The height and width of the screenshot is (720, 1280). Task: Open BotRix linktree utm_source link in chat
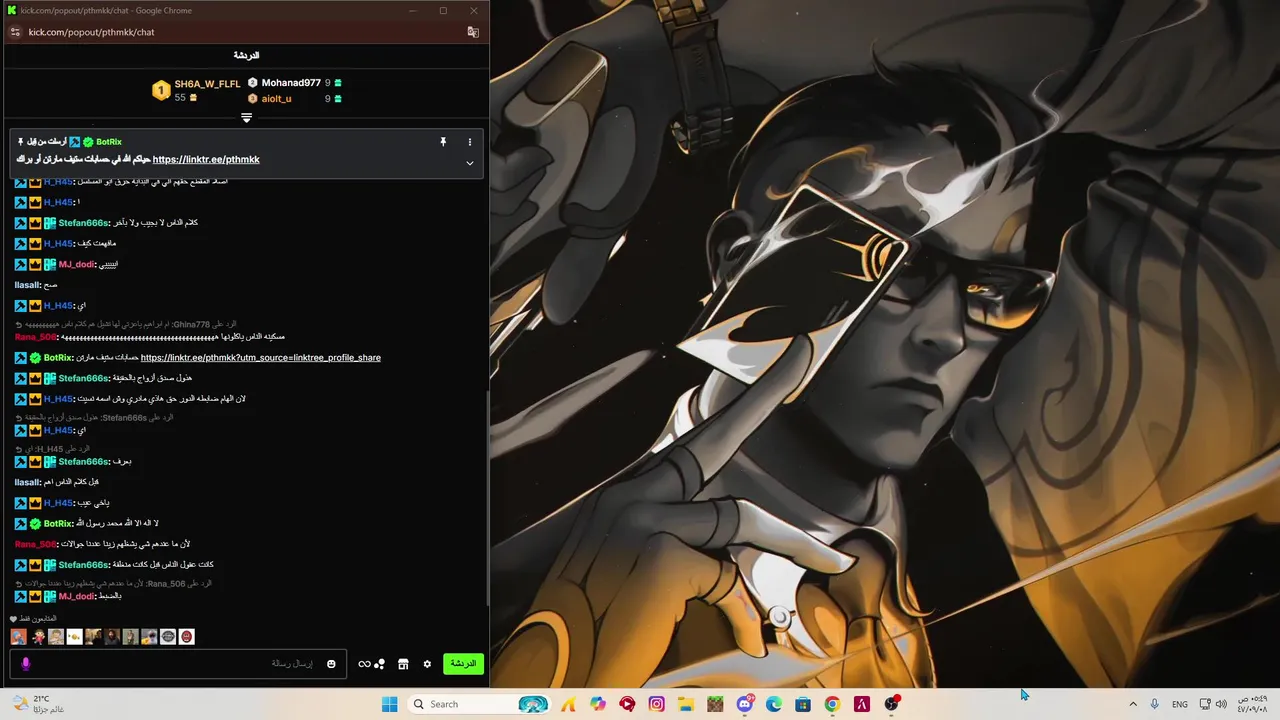260,357
